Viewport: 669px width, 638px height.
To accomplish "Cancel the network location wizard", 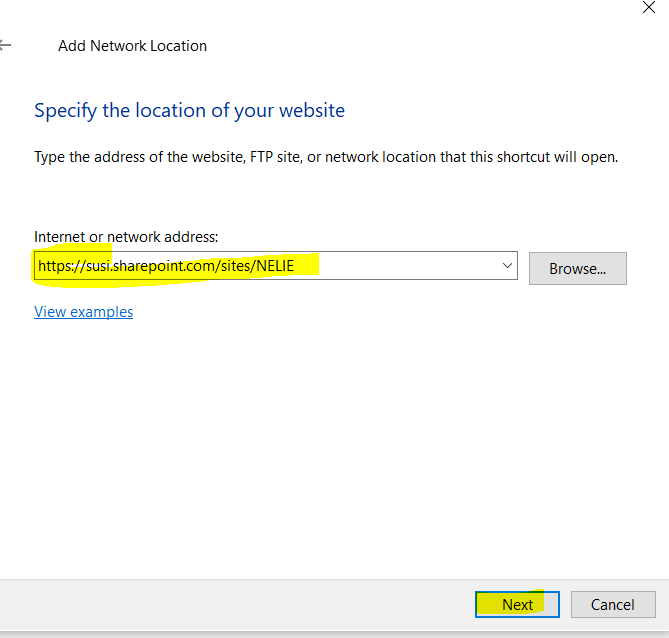I will tap(612, 604).
